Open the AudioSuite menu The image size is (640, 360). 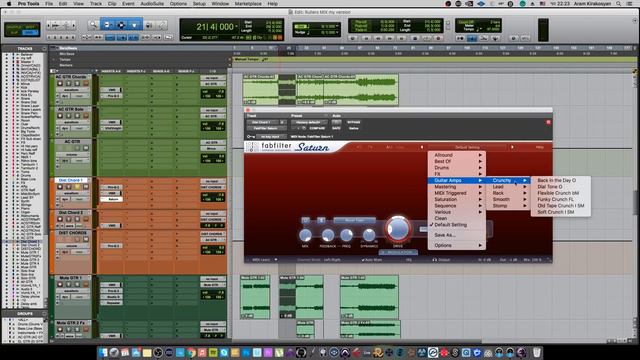point(152,4)
